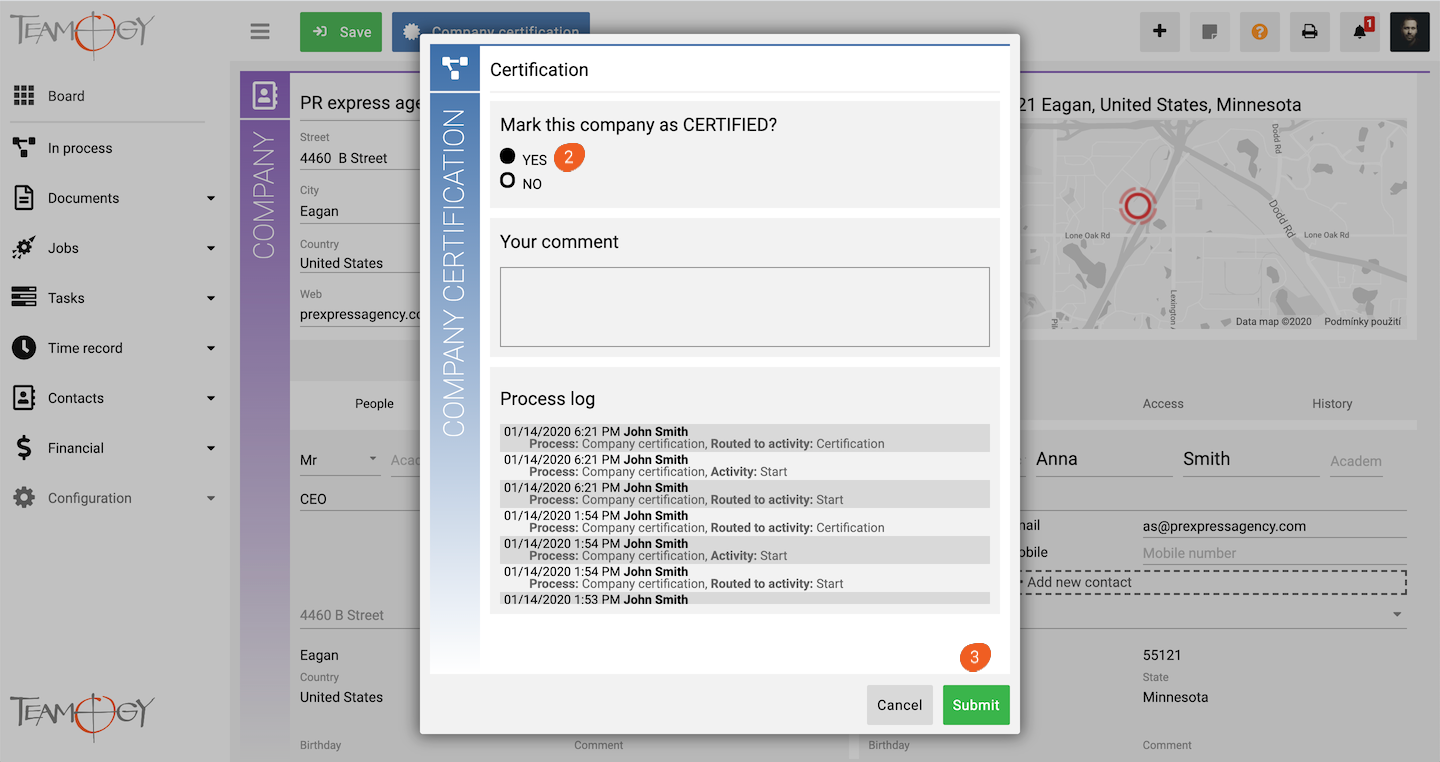Image resolution: width=1440 pixels, height=762 pixels.
Task: Open the user profile avatar
Action: pos(1410,32)
